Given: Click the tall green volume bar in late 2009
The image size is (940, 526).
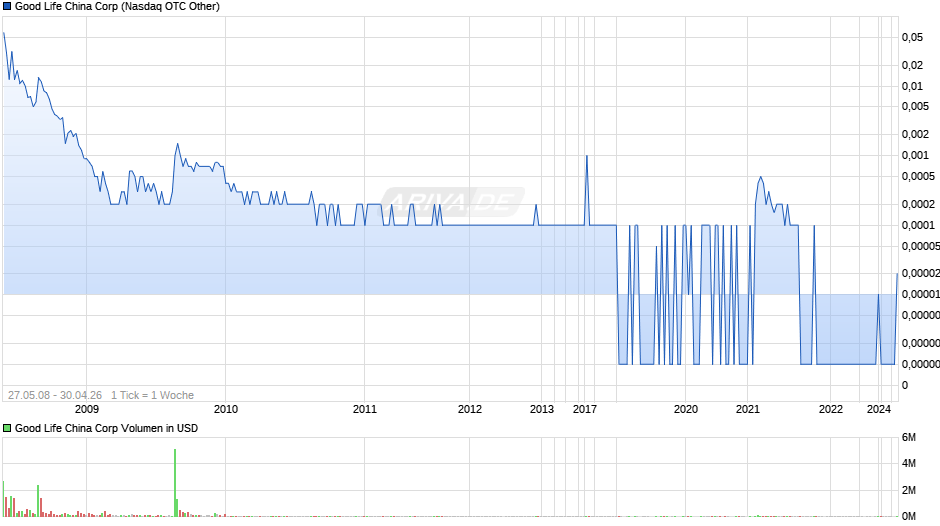Looking at the screenshot, I should (x=175, y=483).
